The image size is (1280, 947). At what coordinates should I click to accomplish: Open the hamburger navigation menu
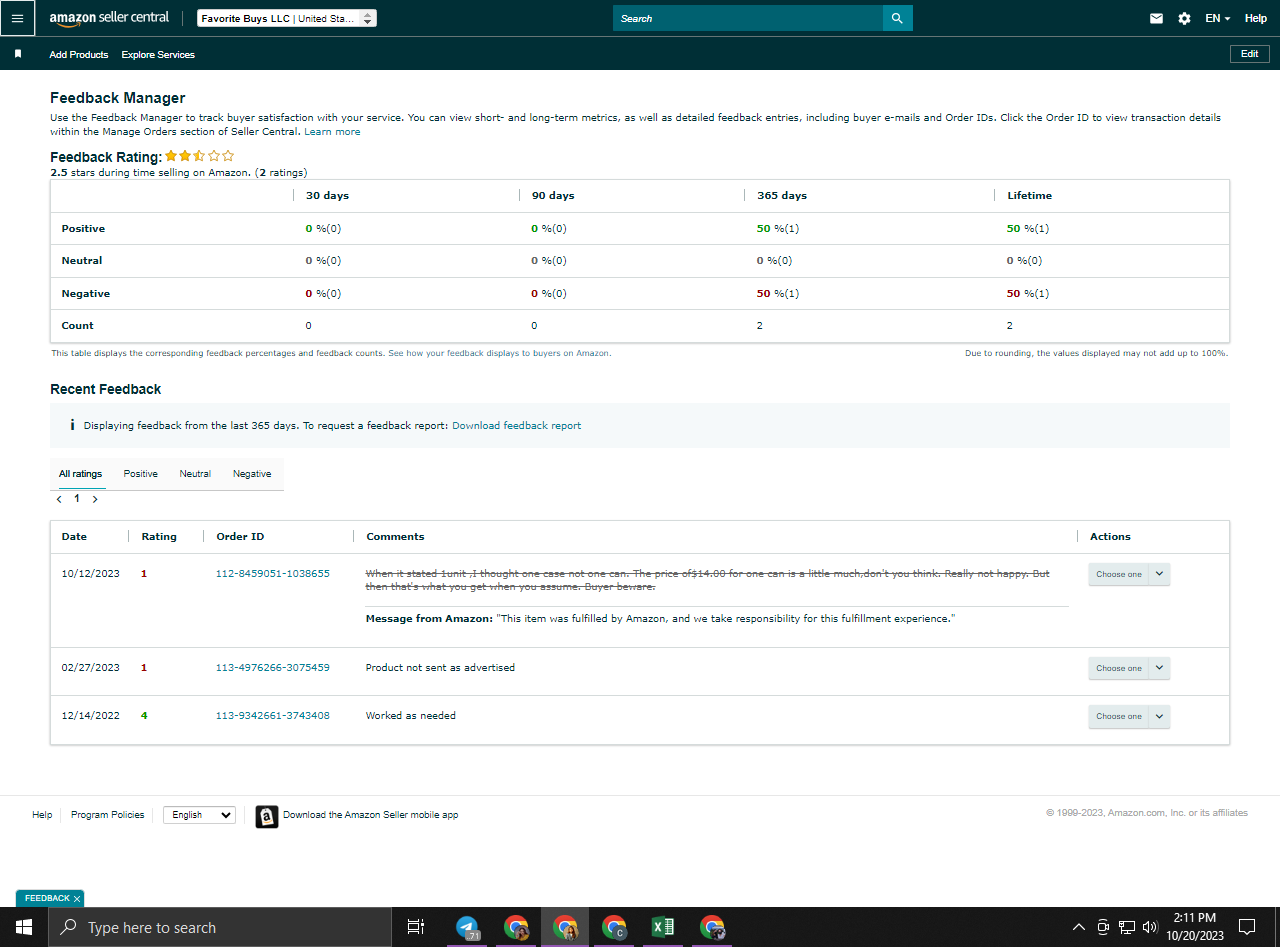[x=17, y=18]
